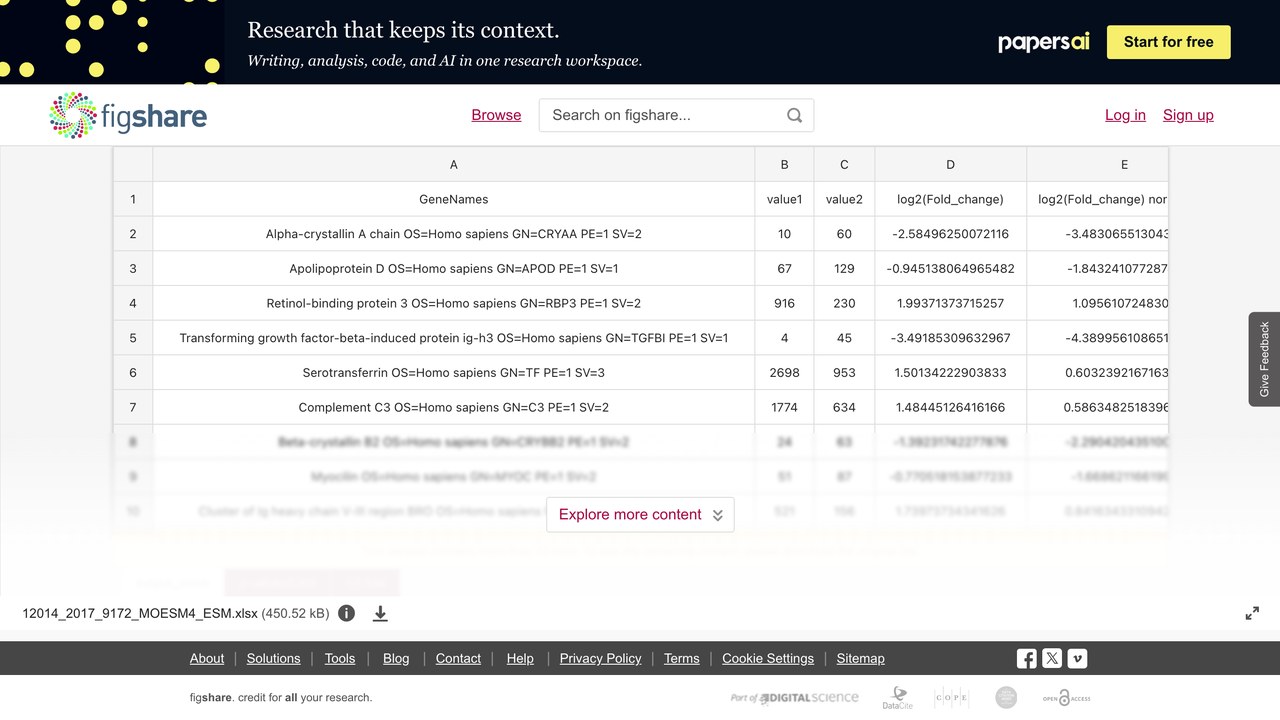1280x720 pixels.
Task: Click the Serotransferrin row cell
Action: (x=454, y=372)
